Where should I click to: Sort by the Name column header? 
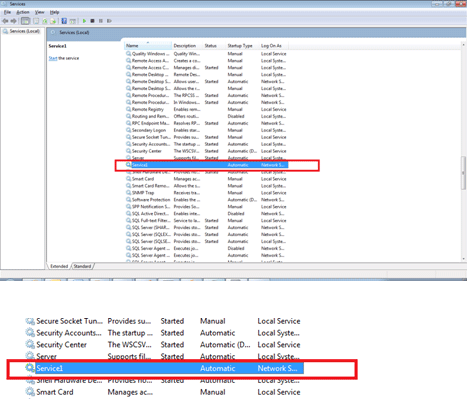click(x=148, y=45)
